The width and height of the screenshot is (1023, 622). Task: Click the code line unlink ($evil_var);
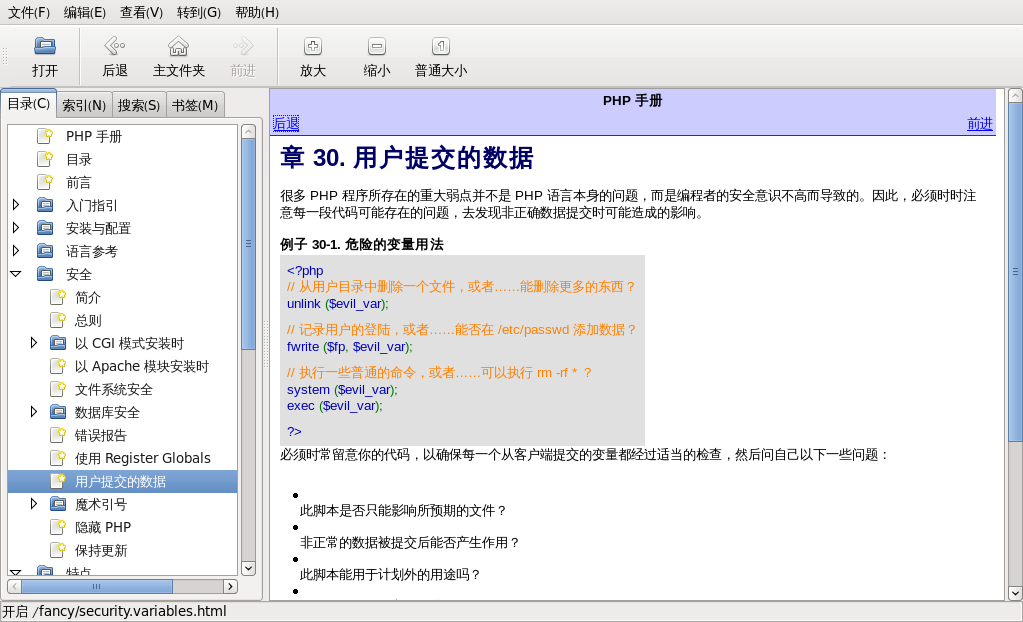click(337, 303)
